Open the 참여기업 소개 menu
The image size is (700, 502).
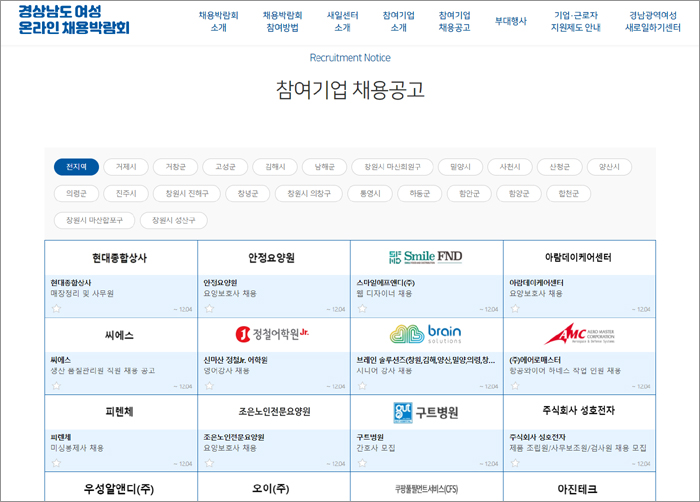tap(399, 21)
